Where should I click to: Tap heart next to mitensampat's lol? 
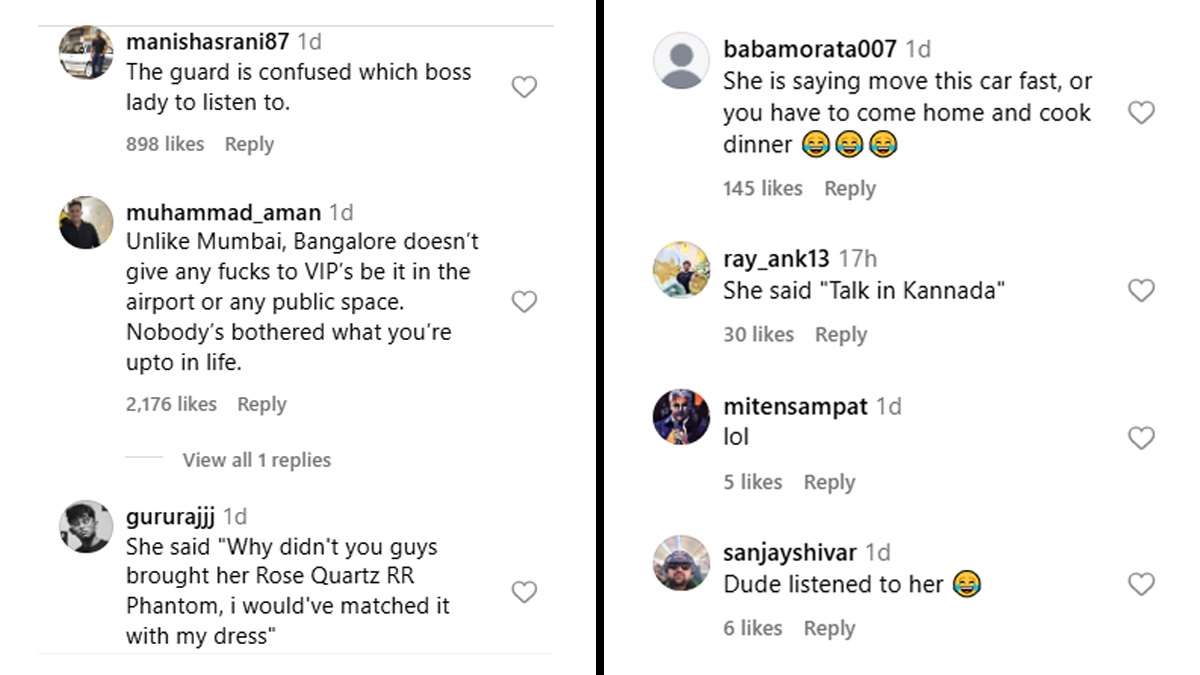1141,438
